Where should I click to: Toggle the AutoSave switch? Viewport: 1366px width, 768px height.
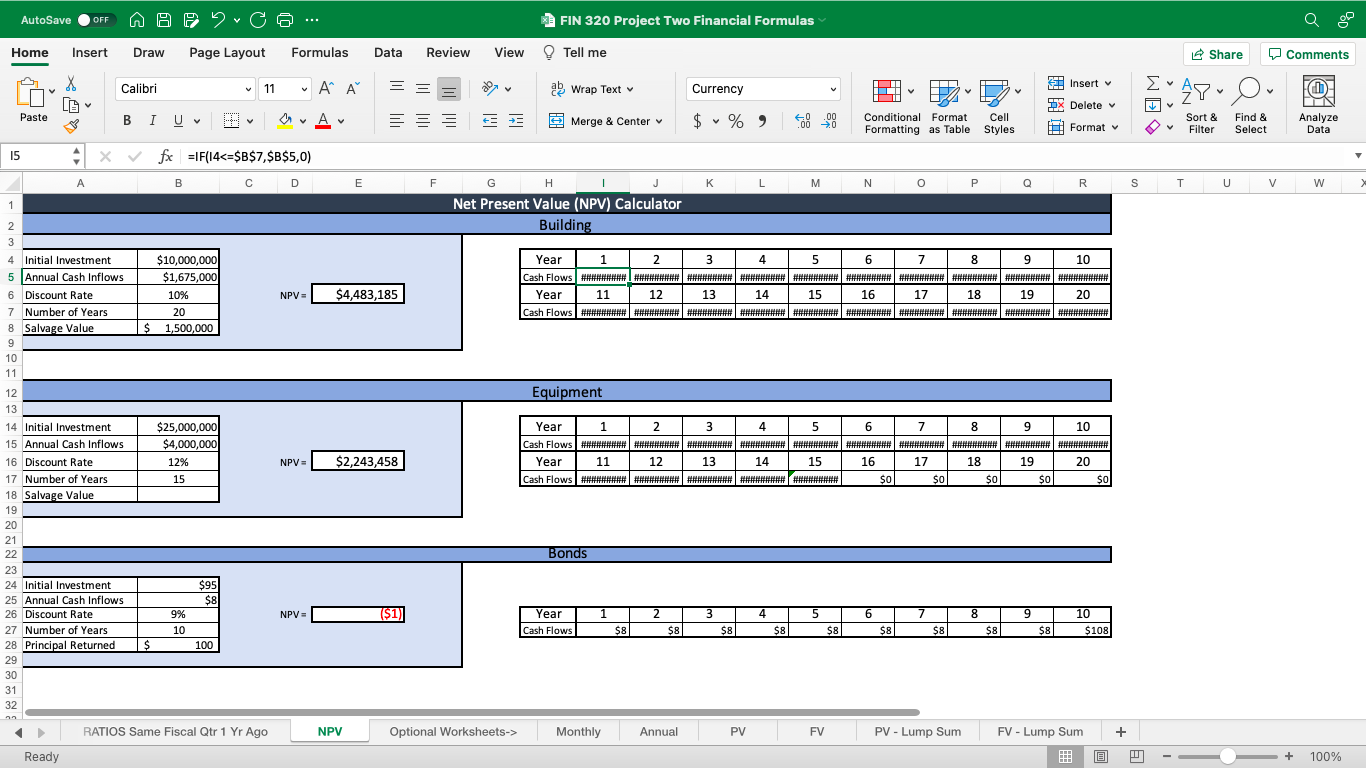click(x=96, y=20)
